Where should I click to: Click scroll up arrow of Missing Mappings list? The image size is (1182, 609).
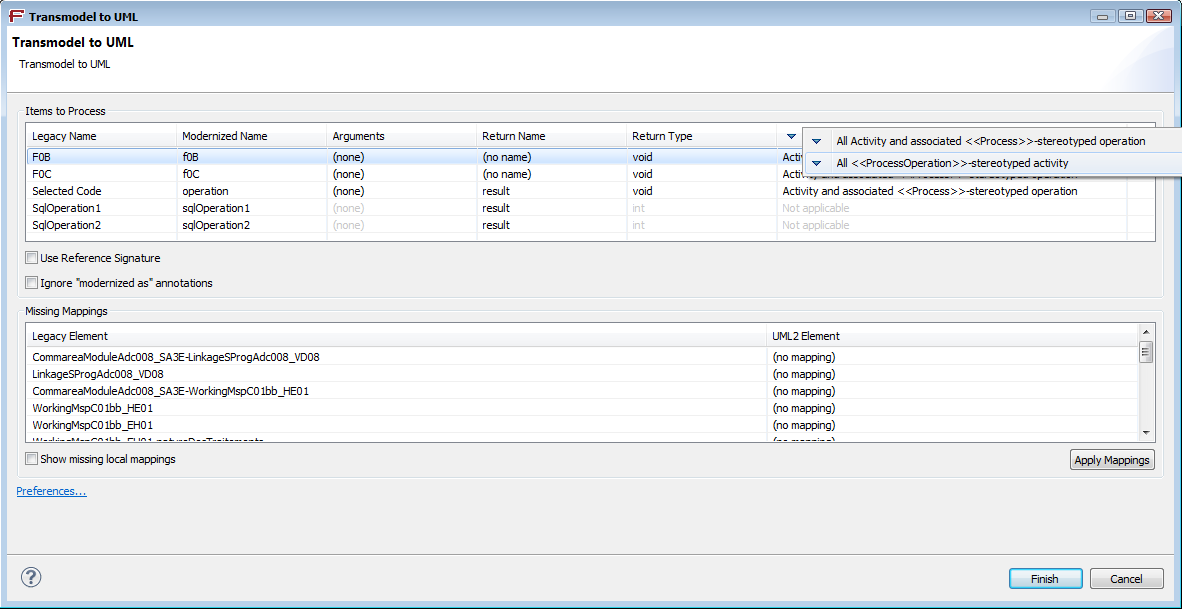pyautogui.click(x=1146, y=332)
